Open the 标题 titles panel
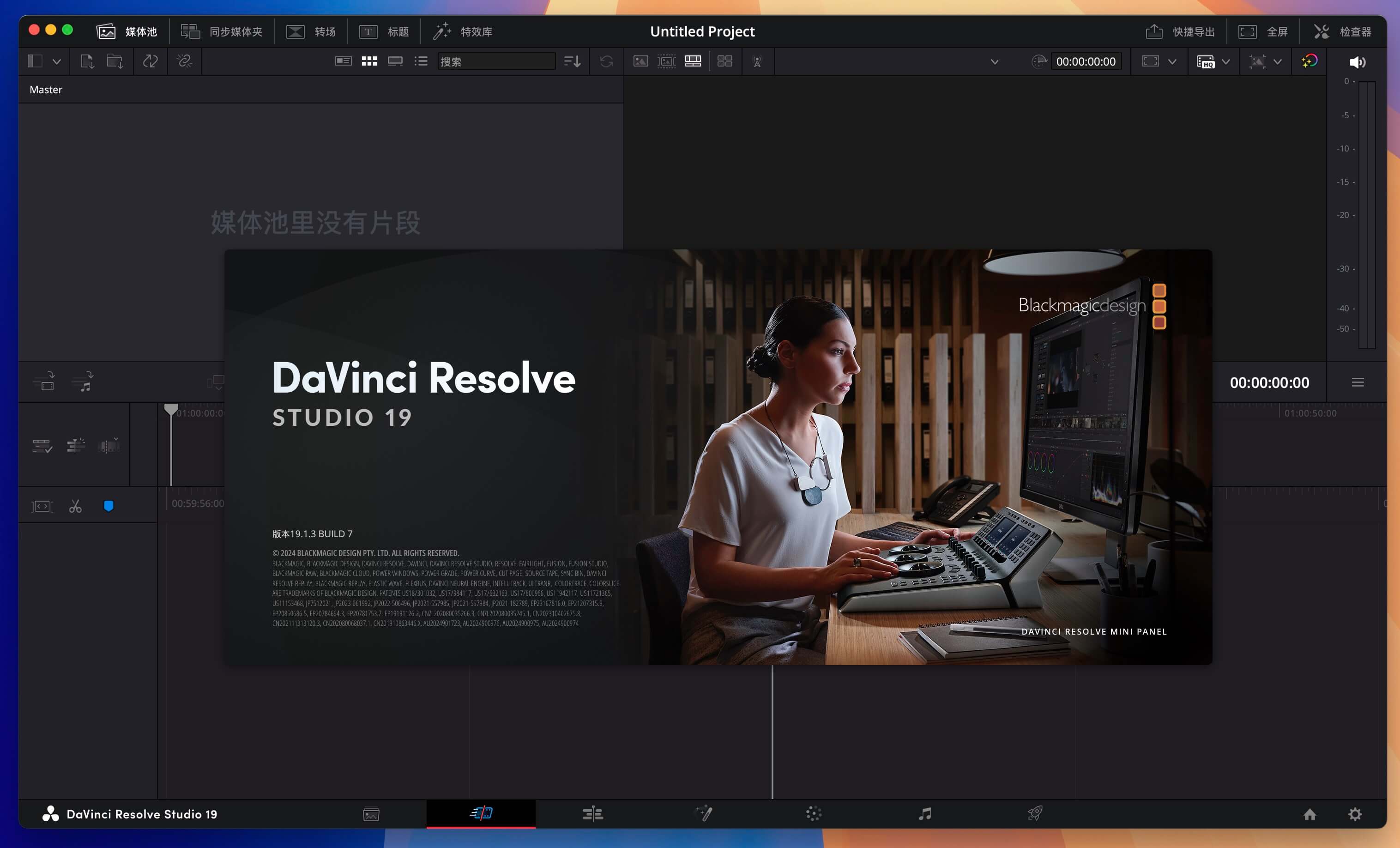The height and width of the screenshot is (848, 1400). 384,31
